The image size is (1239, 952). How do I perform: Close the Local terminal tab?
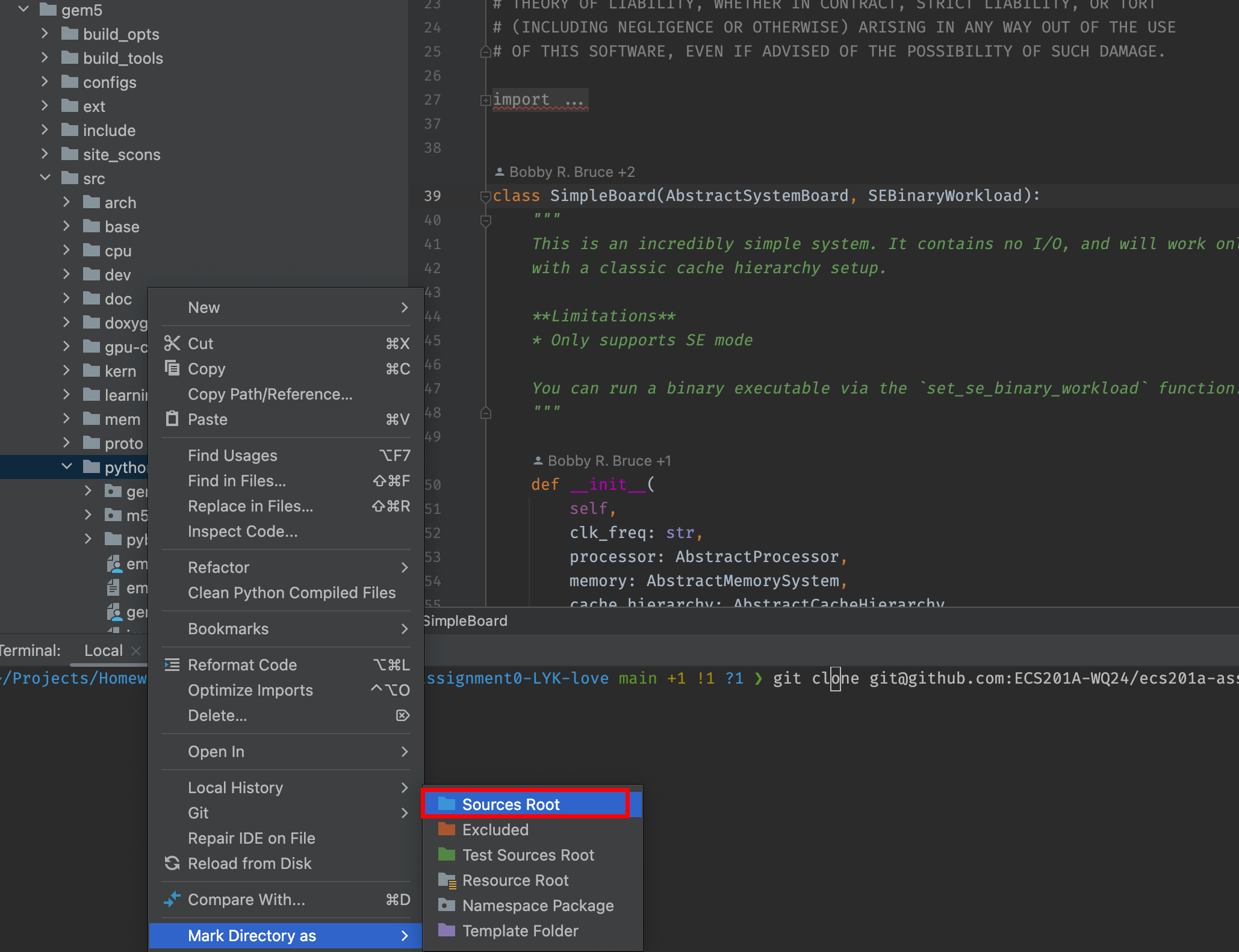click(x=136, y=651)
